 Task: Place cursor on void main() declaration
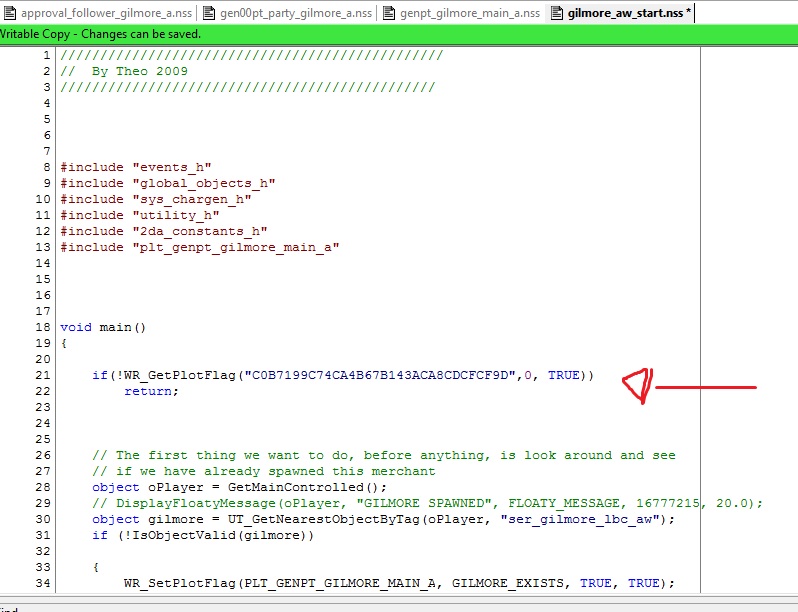pos(103,327)
